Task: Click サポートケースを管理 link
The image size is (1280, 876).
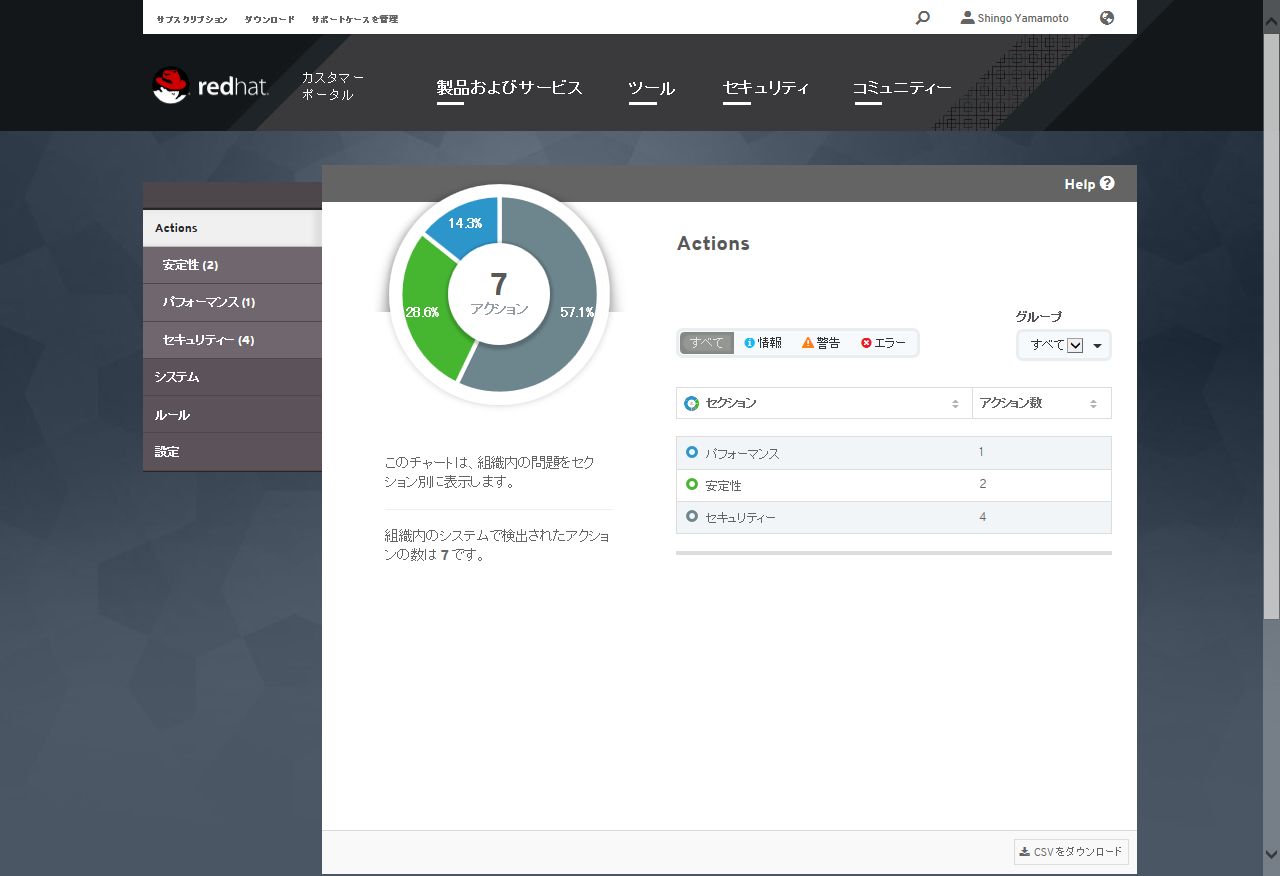Action: 354,19
